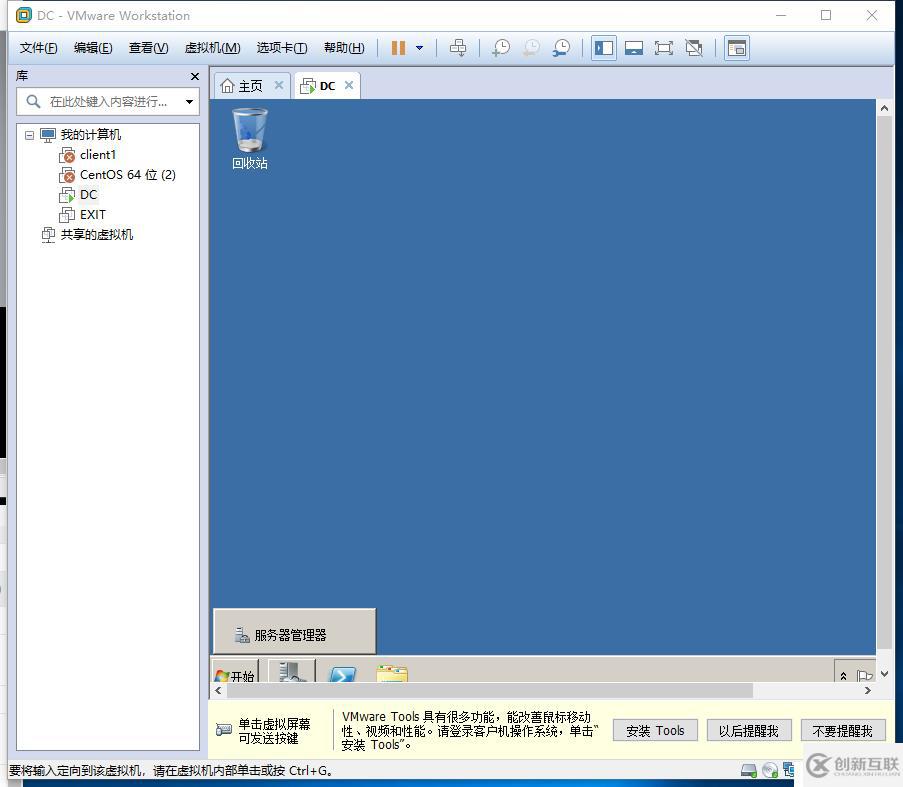This screenshot has height=787, width=903.
Task: Open the 选项卡(T) menu
Action: [282, 48]
